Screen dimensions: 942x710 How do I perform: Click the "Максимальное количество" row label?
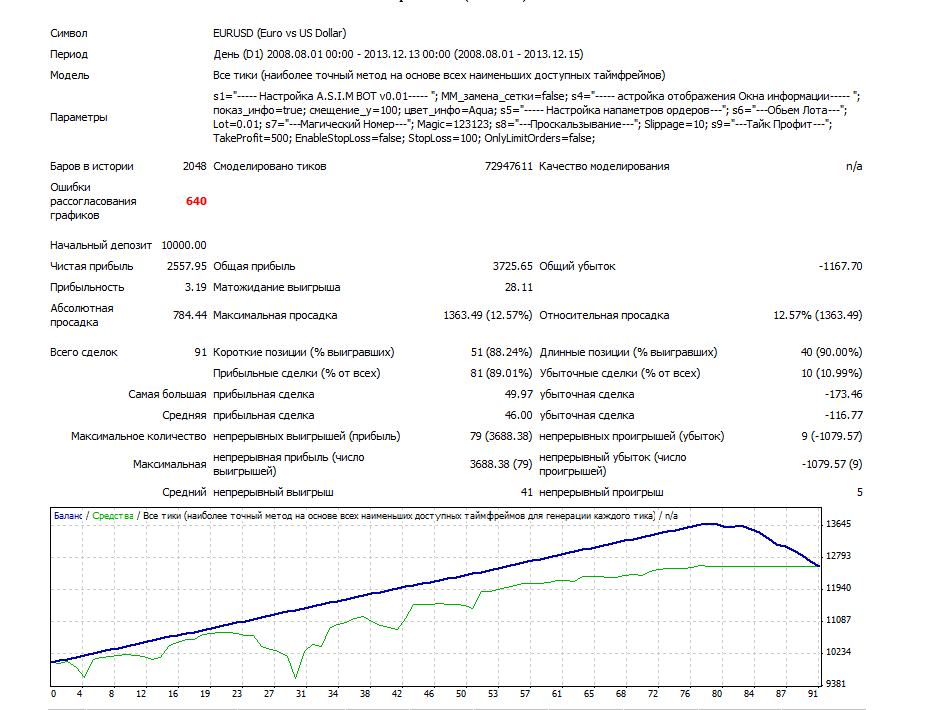[139, 437]
